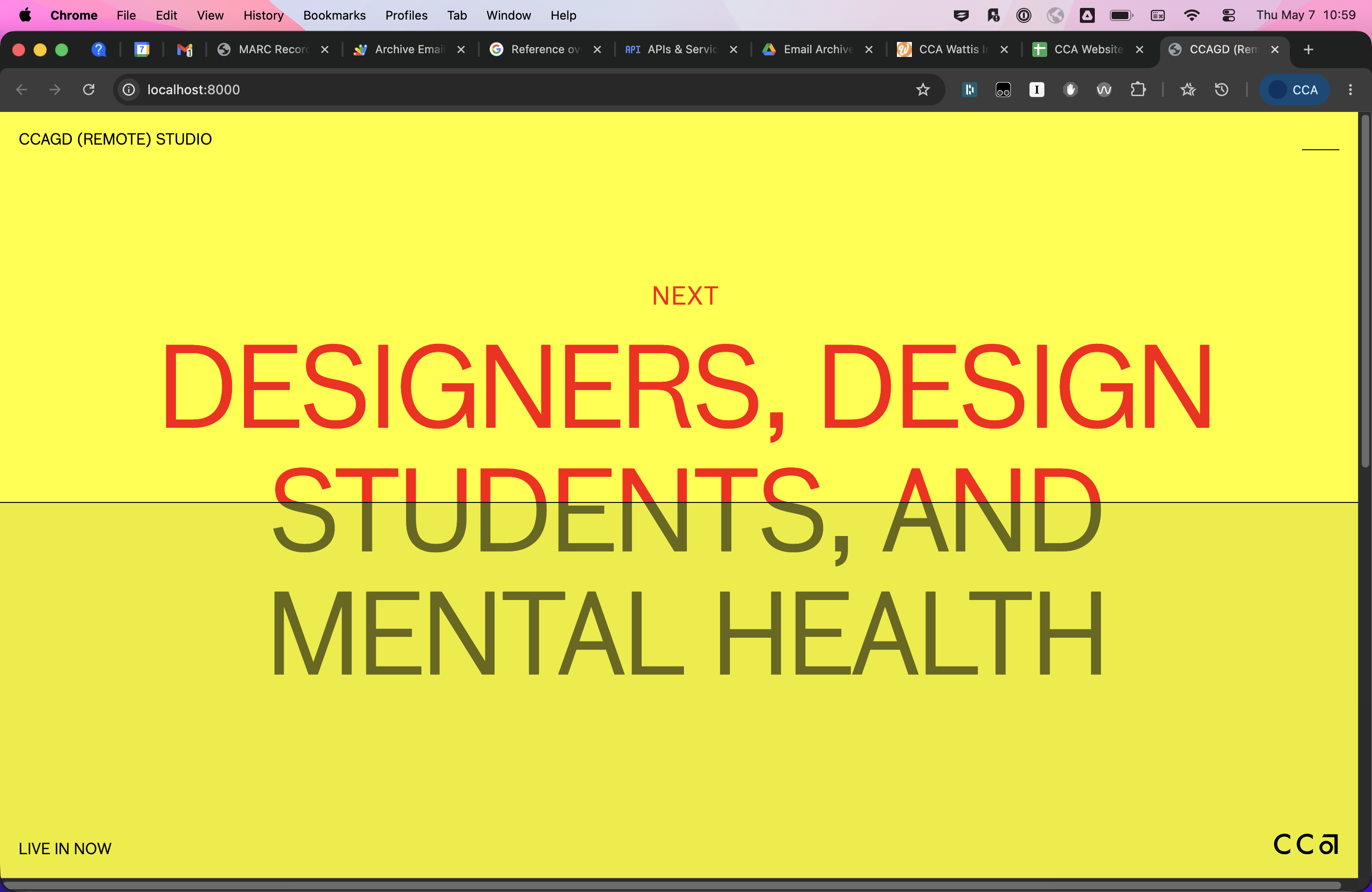Close the MARC Record tab
The image size is (1372, 892).
coord(325,49)
